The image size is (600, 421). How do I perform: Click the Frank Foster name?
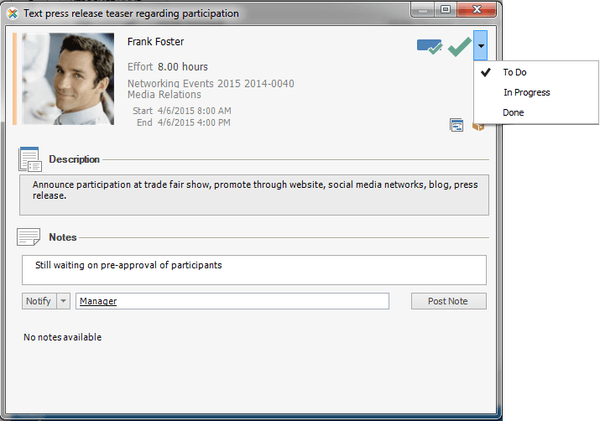(155, 42)
